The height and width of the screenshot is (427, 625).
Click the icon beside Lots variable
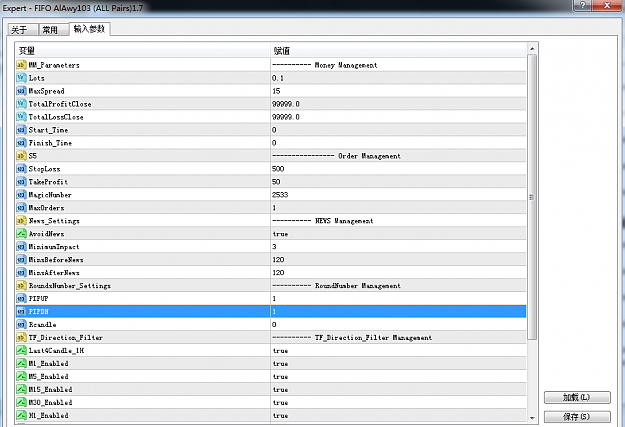(22, 78)
